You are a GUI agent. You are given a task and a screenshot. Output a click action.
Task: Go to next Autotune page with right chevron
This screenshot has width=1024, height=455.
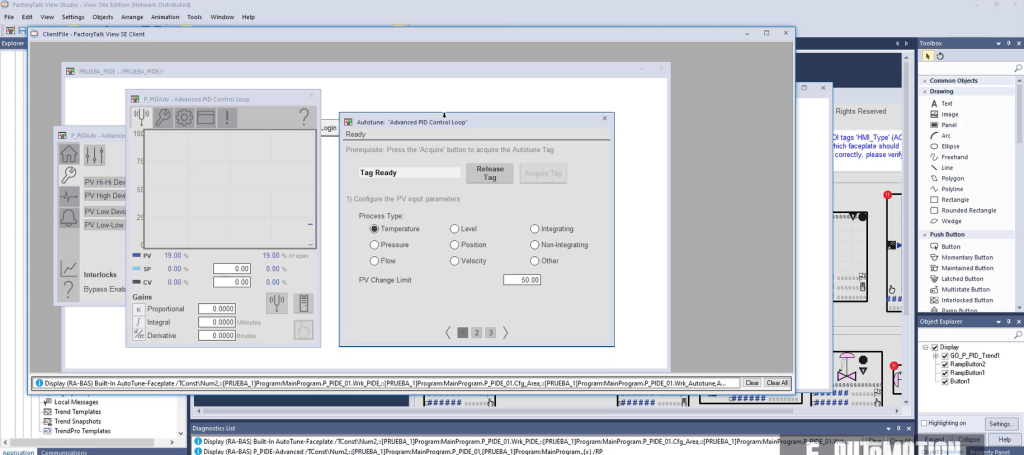(506, 332)
